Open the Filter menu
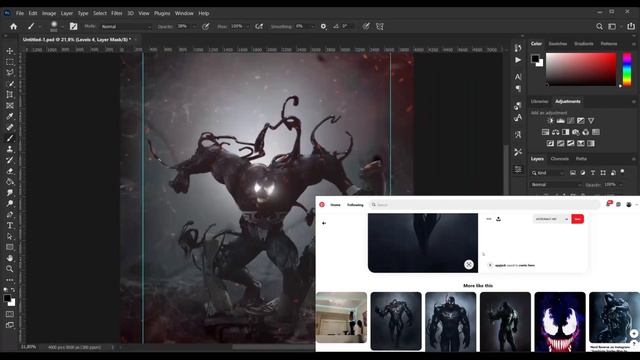The width and height of the screenshot is (640, 360). pos(116,13)
